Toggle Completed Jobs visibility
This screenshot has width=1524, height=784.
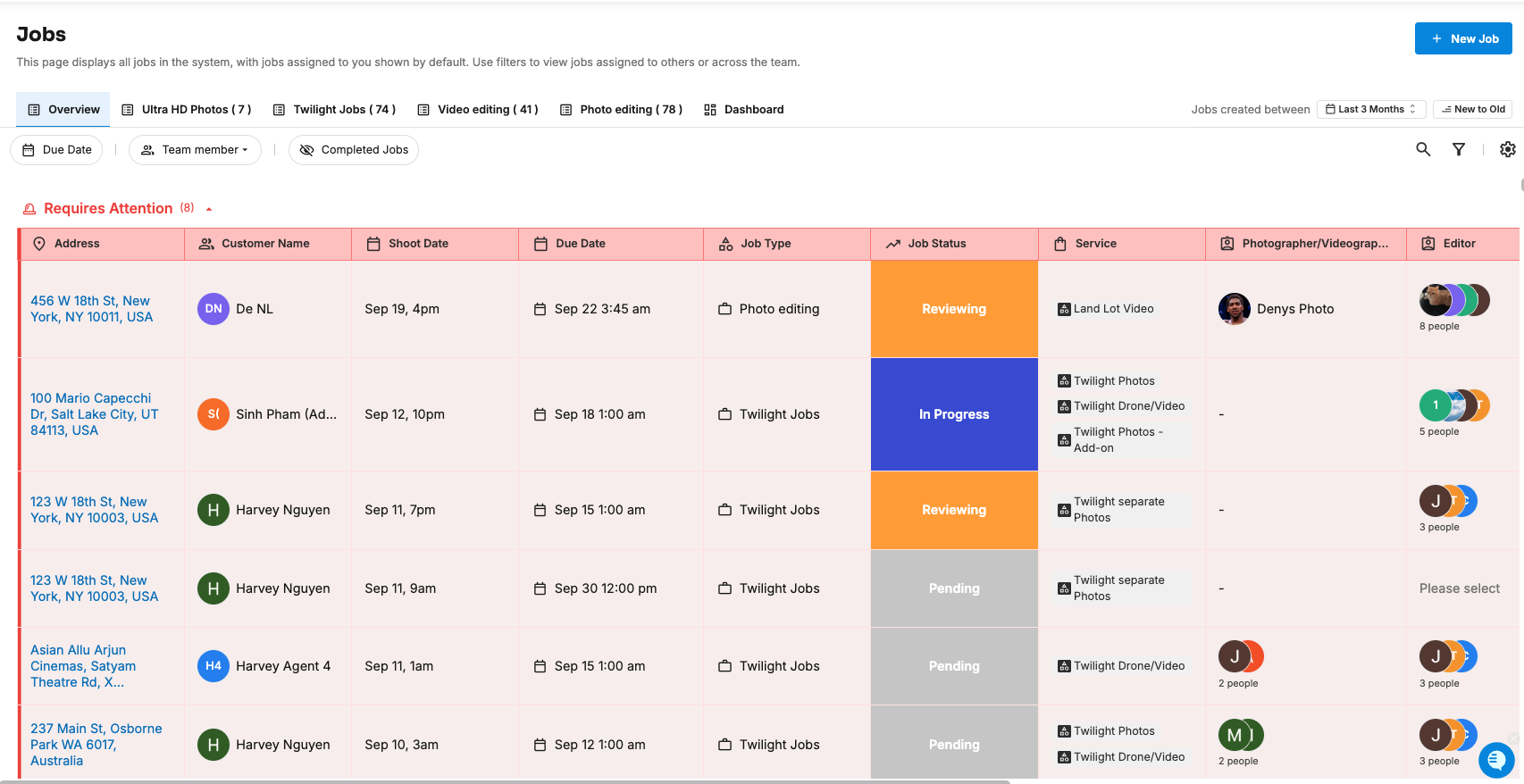354,150
